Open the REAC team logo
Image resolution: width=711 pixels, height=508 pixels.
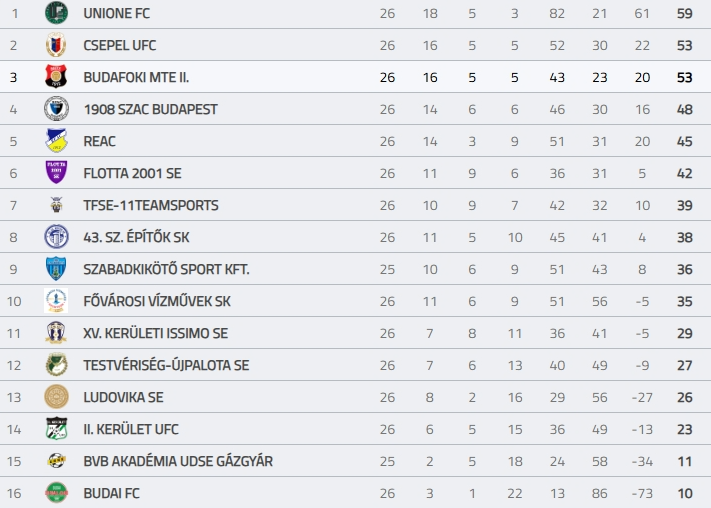coord(56,141)
